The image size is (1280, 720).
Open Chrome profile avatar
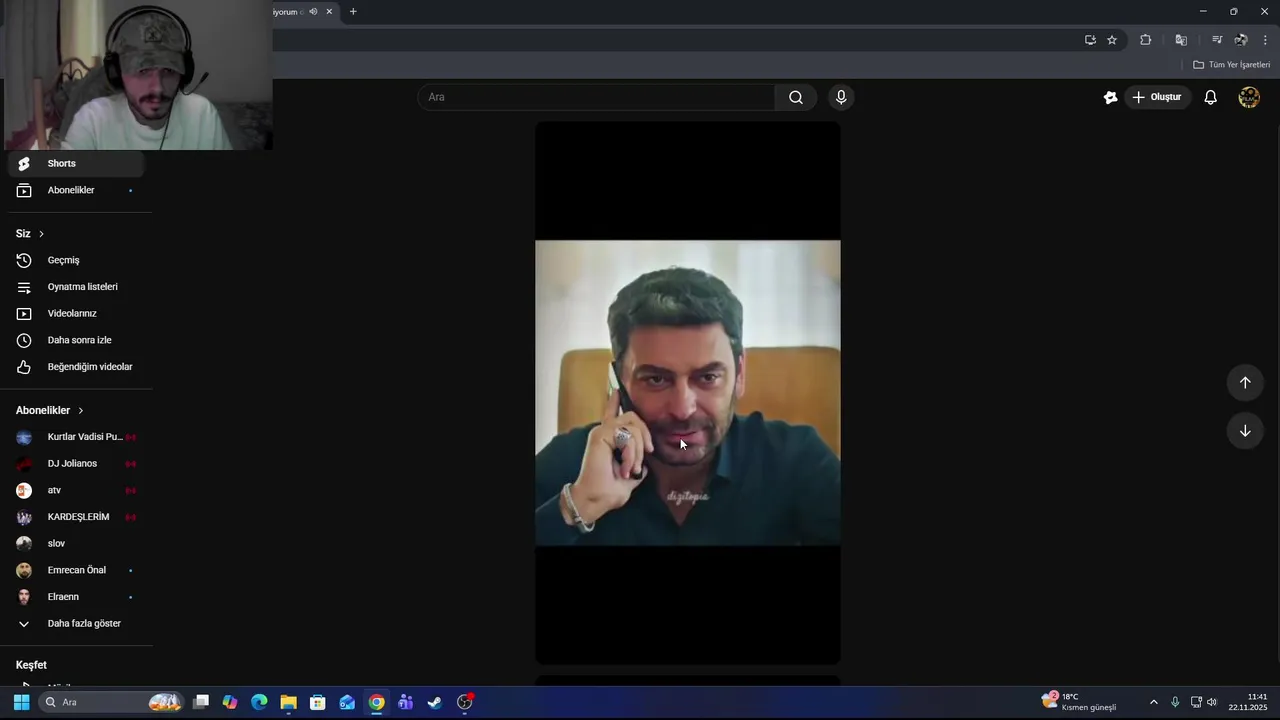[1241, 40]
